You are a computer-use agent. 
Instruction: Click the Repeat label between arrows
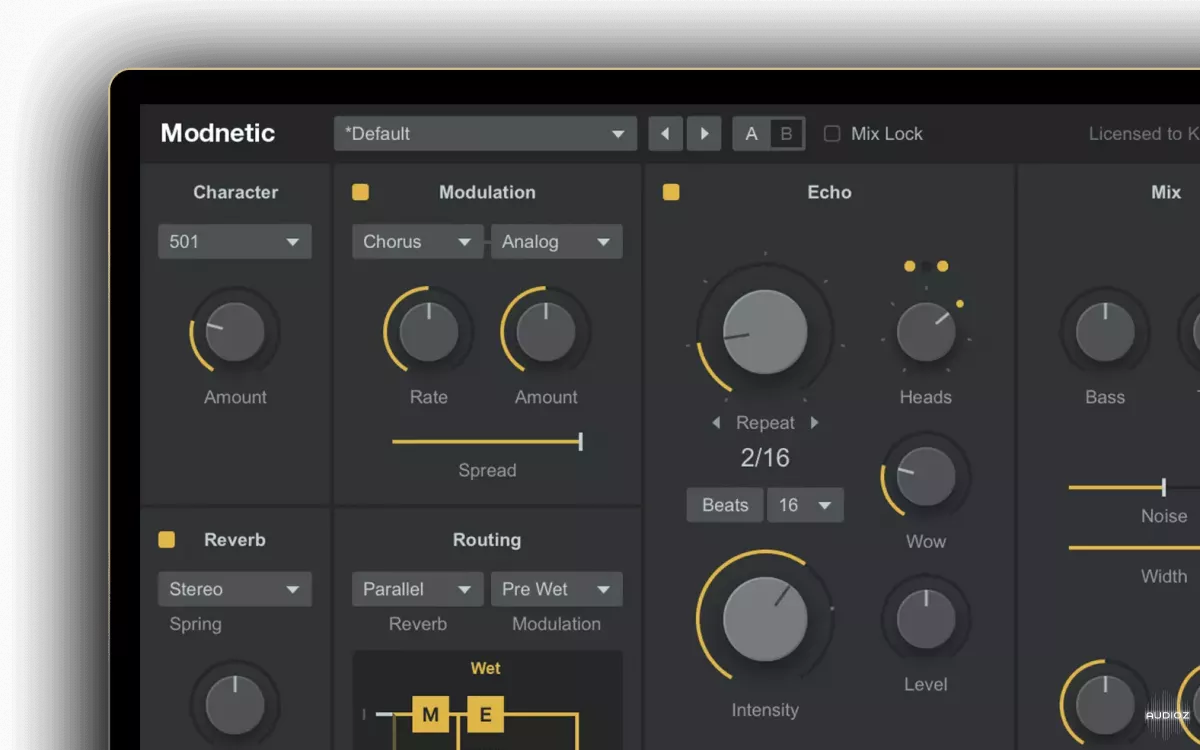(765, 423)
